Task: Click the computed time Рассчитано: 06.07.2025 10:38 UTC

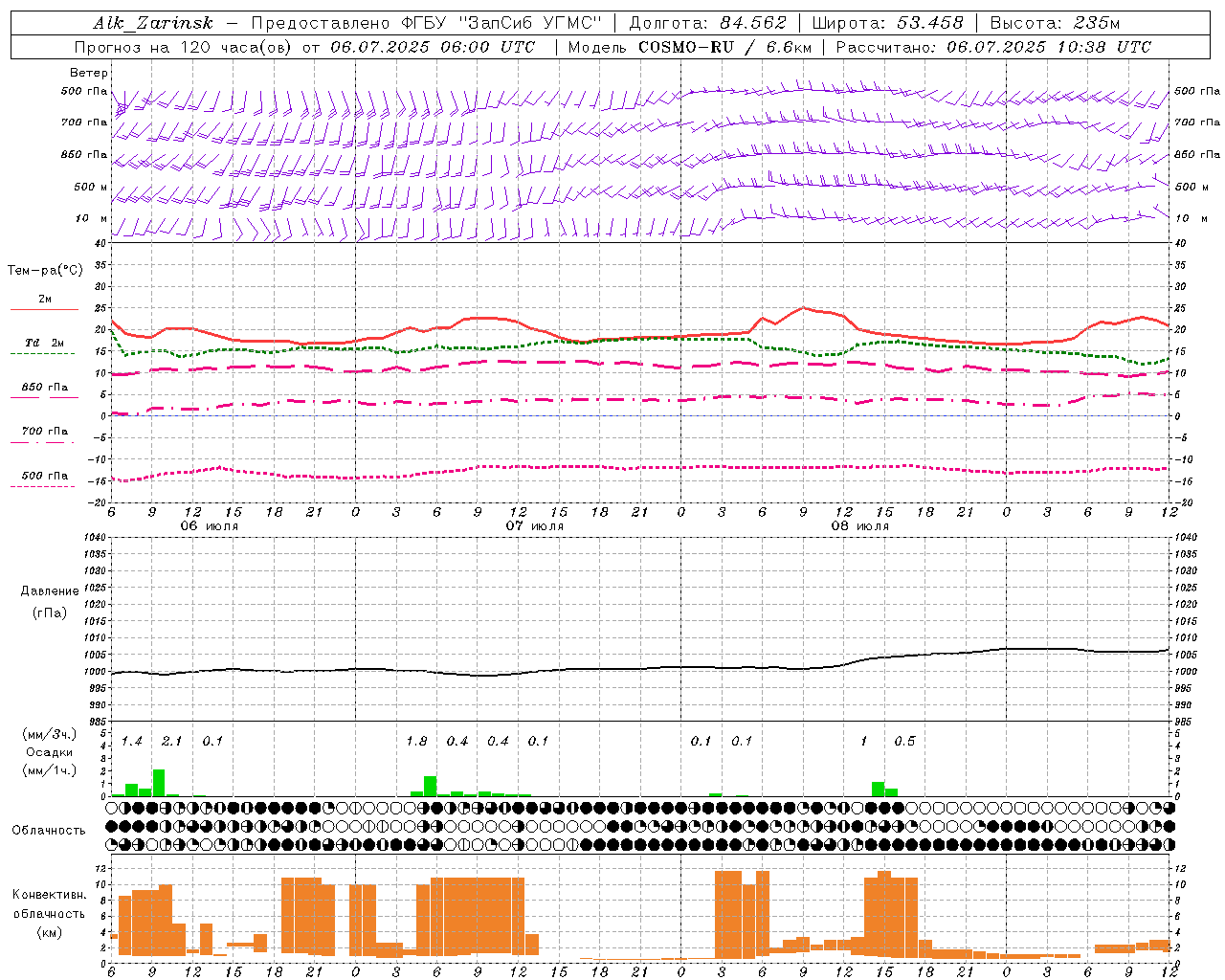Action: point(993,47)
